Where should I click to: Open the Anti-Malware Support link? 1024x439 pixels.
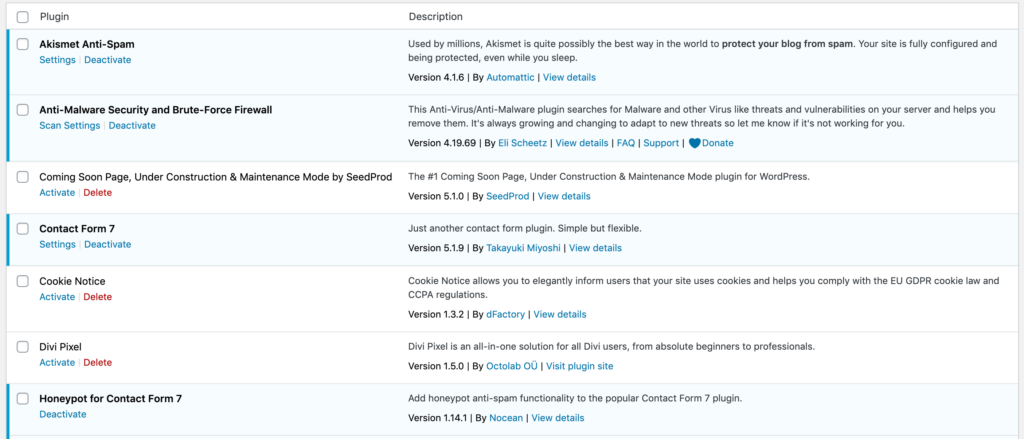point(661,143)
